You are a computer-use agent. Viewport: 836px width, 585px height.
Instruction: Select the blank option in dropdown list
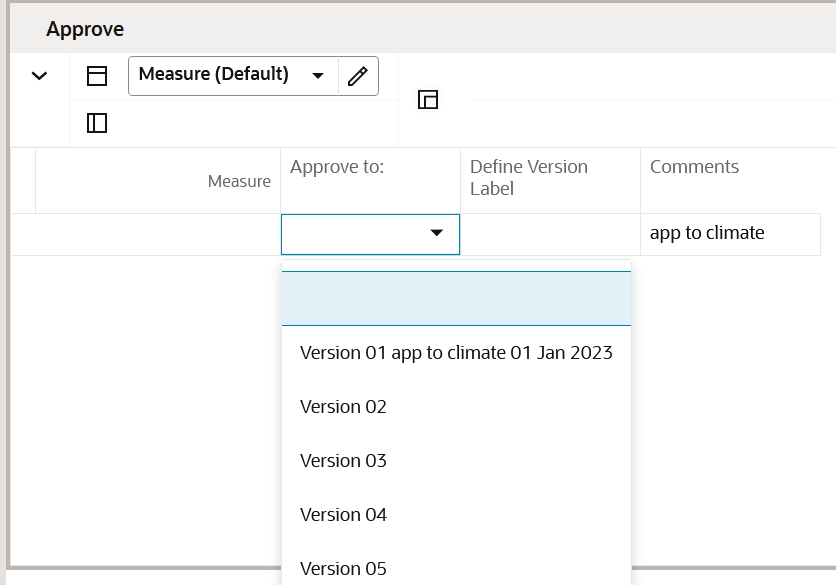point(456,299)
